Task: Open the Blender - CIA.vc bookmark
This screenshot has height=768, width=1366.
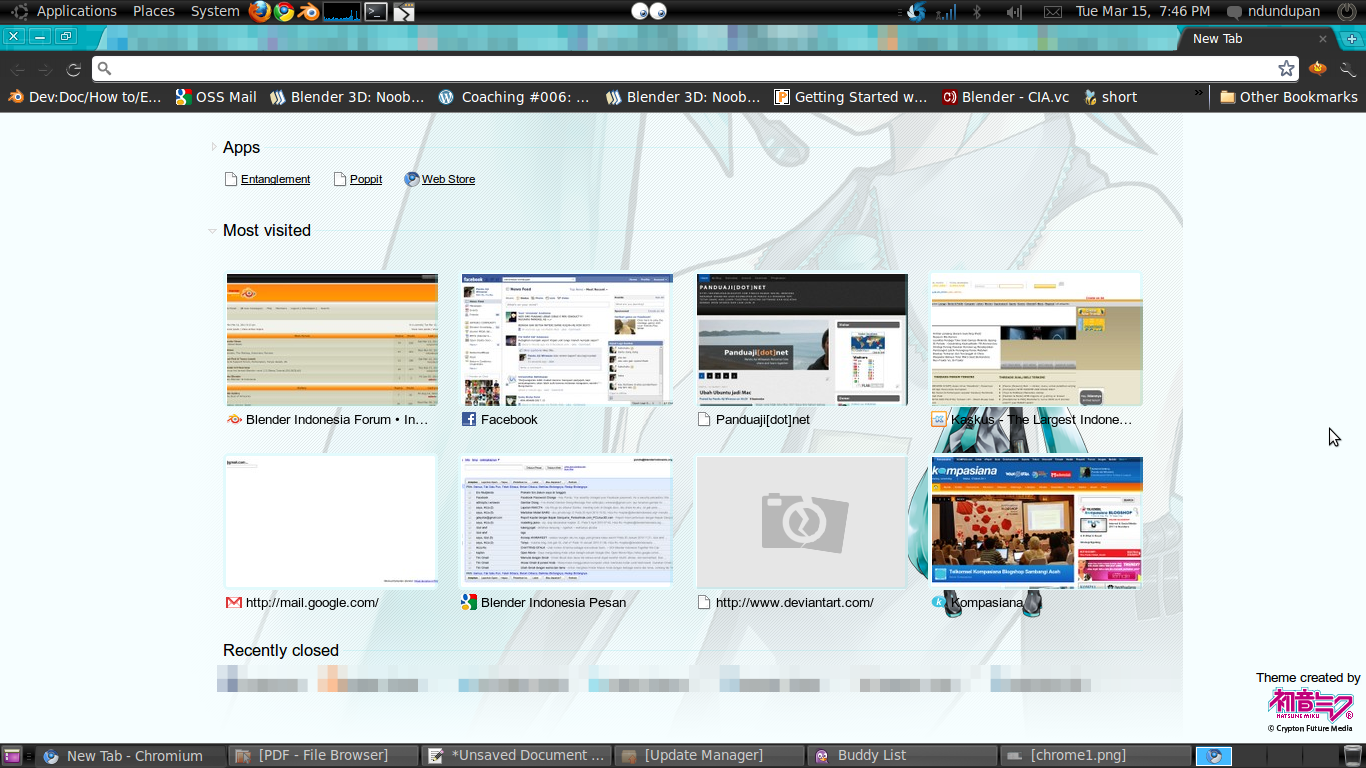Action: tap(1006, 97)
